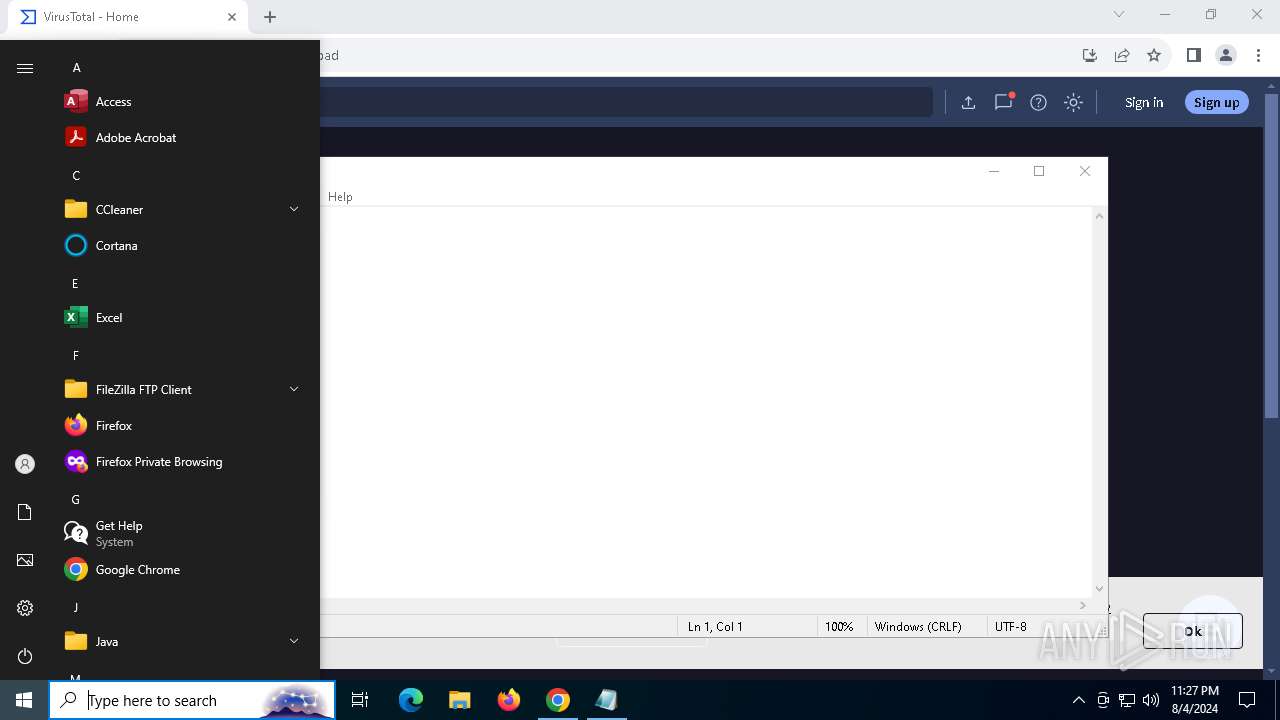Launch Adobe Acrobat from Start list

click(x=180, y=138)
